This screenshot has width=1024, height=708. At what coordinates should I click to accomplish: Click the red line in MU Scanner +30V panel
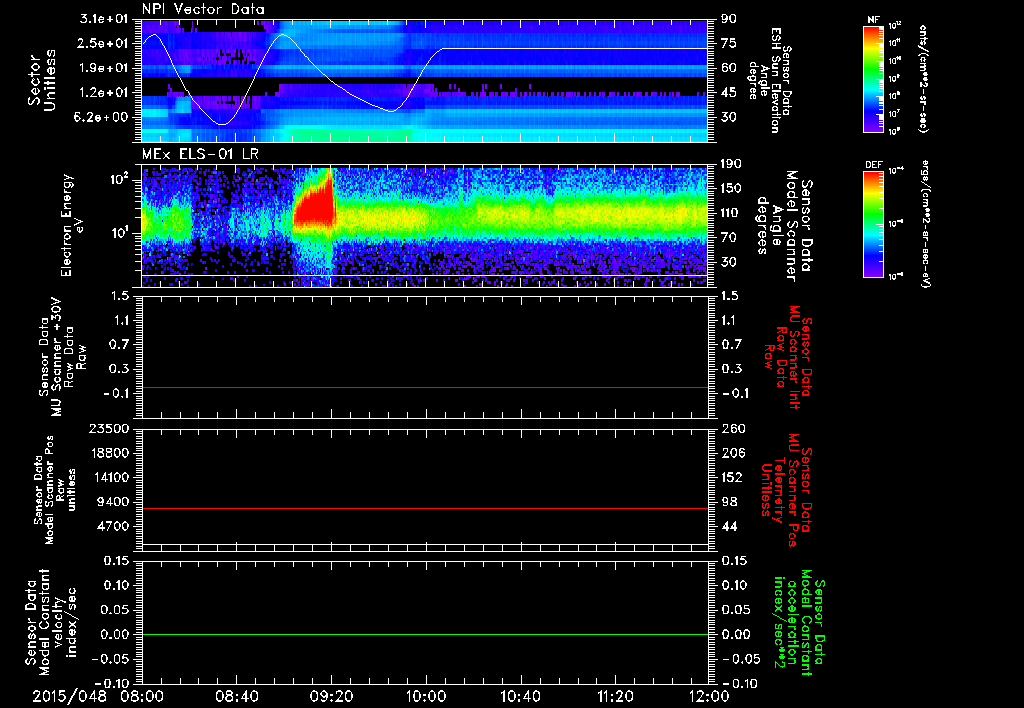[x=425, y=387]
